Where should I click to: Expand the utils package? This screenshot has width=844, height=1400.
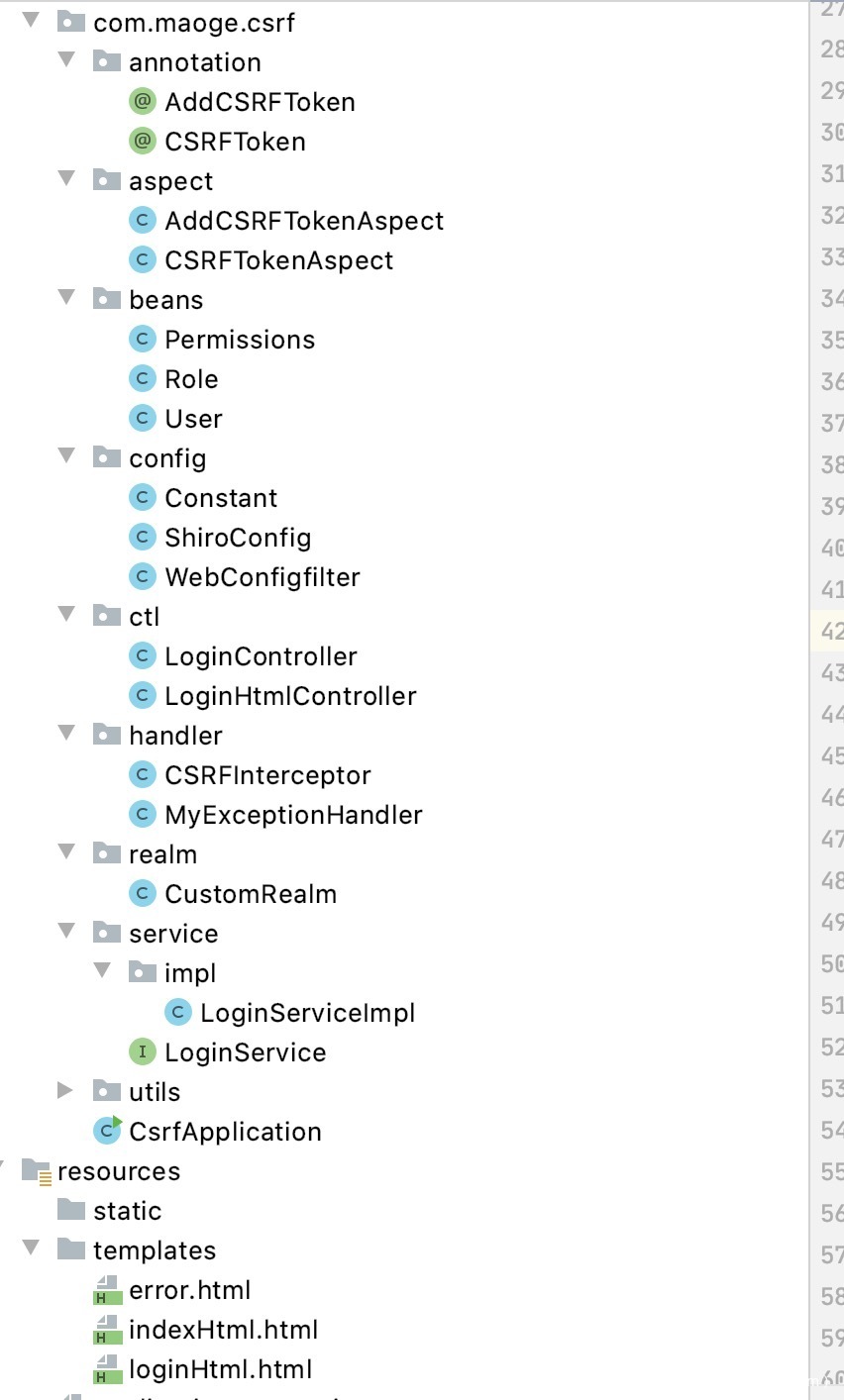point(66,1090)
